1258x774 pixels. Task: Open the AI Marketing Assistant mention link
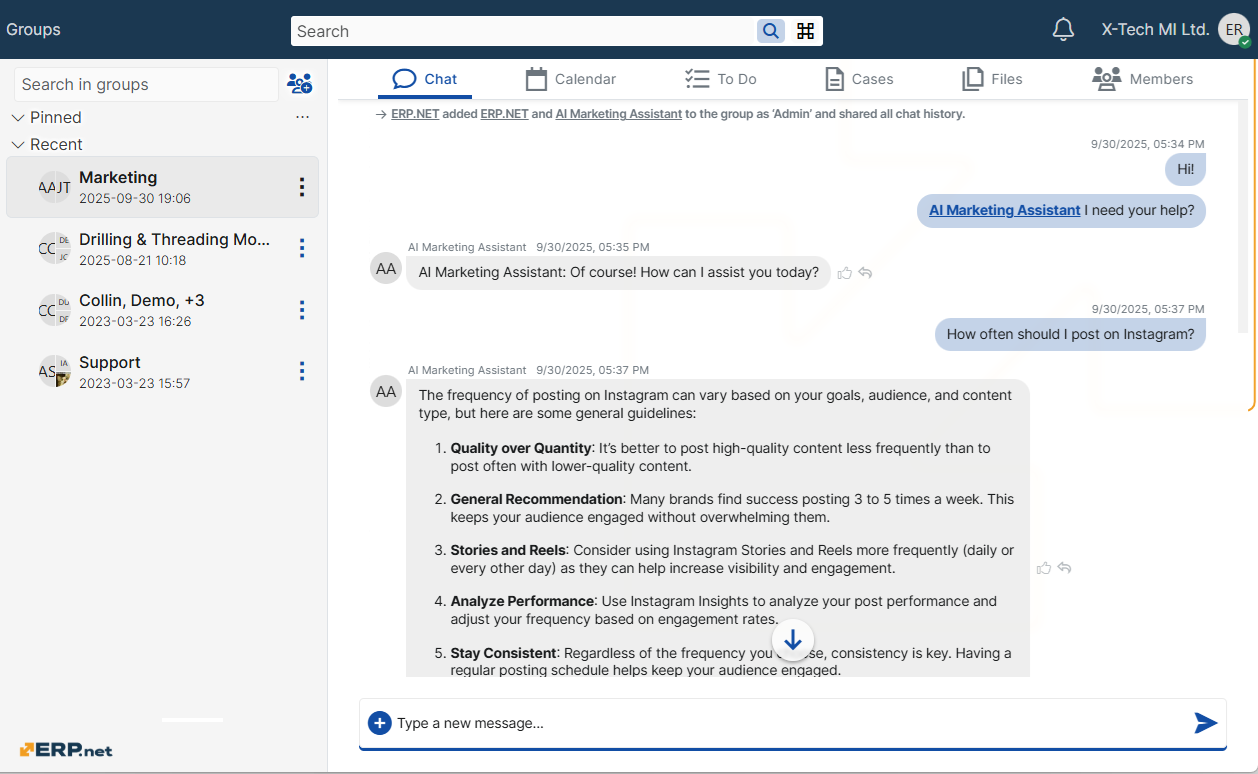(x=1004, y=210)
